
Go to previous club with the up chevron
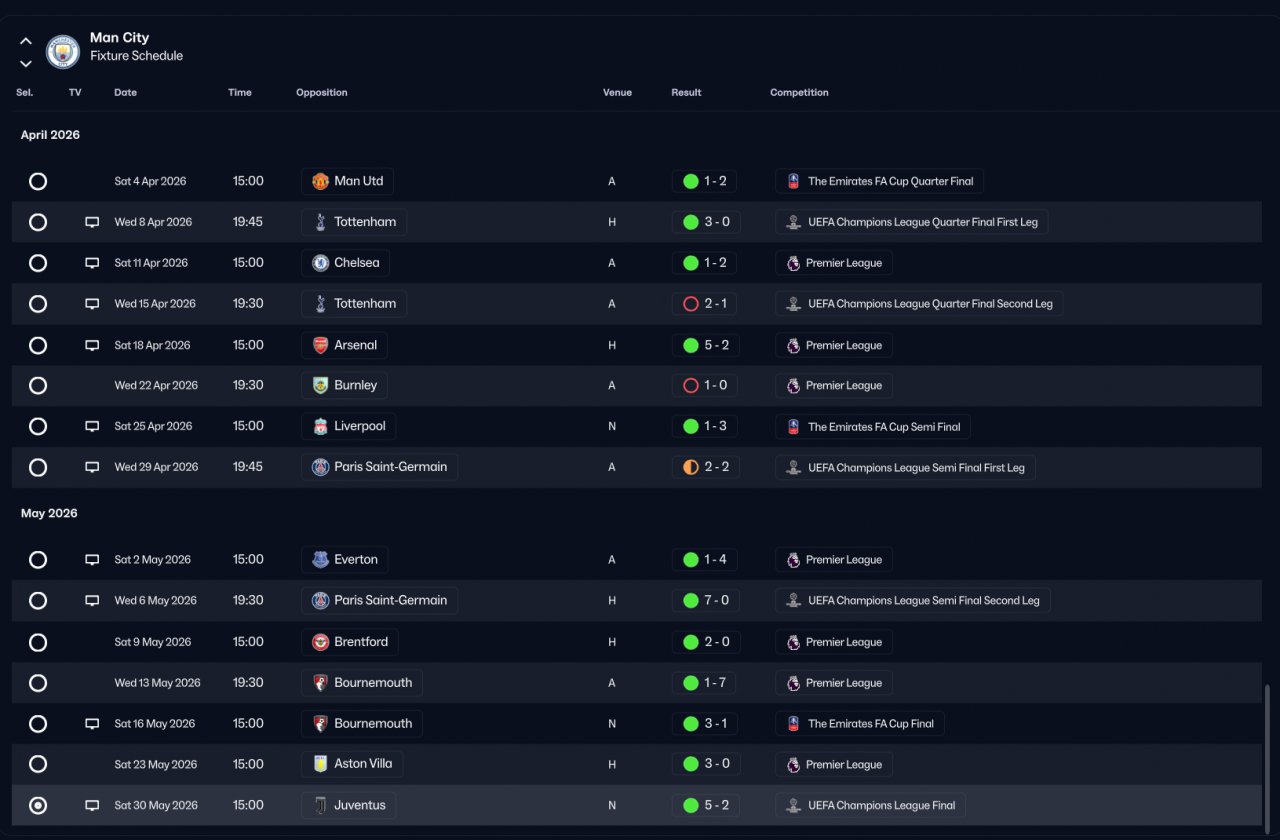pos(26,41)
